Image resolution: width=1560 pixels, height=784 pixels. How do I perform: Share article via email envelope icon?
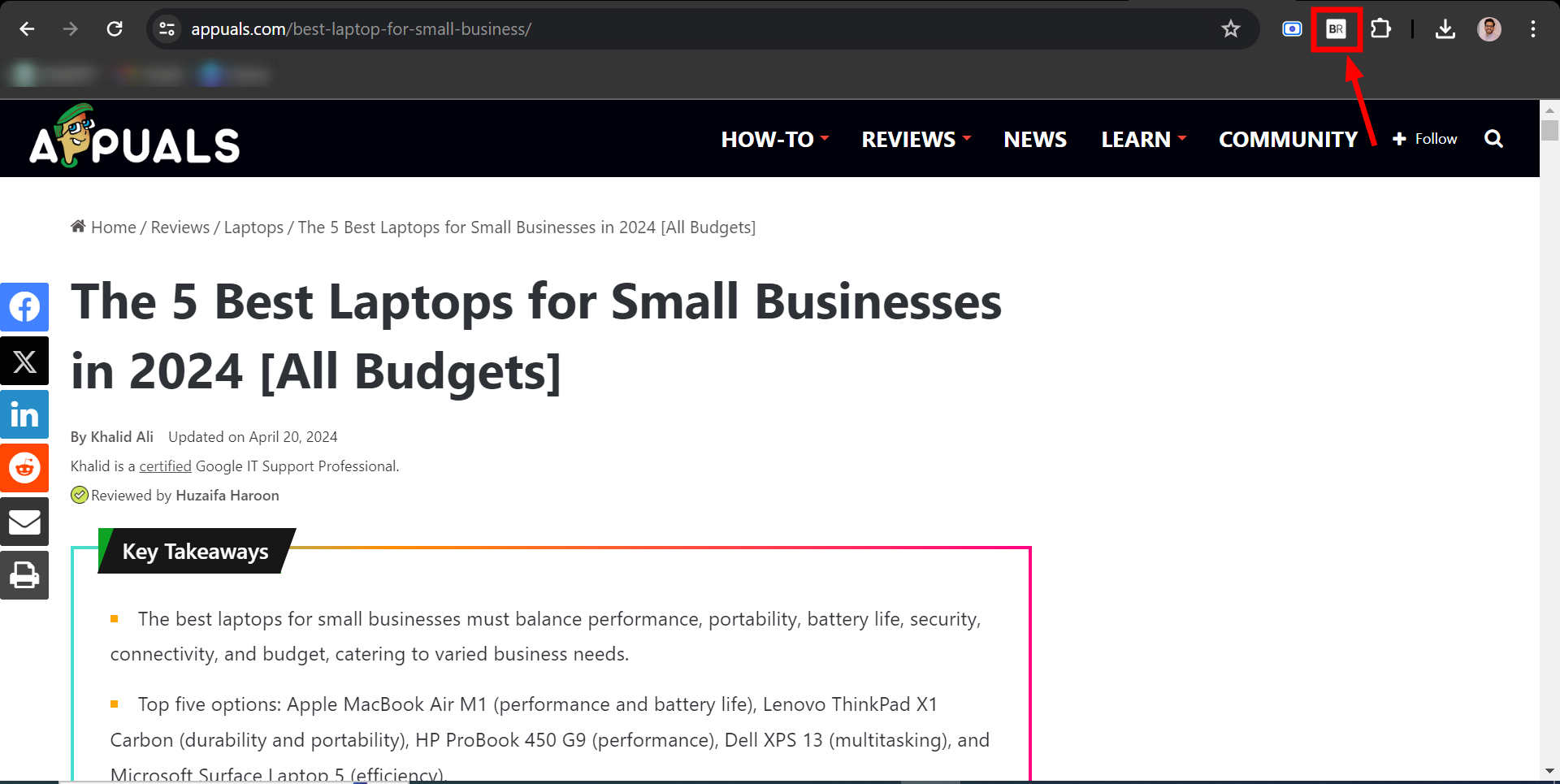[24, 522]
